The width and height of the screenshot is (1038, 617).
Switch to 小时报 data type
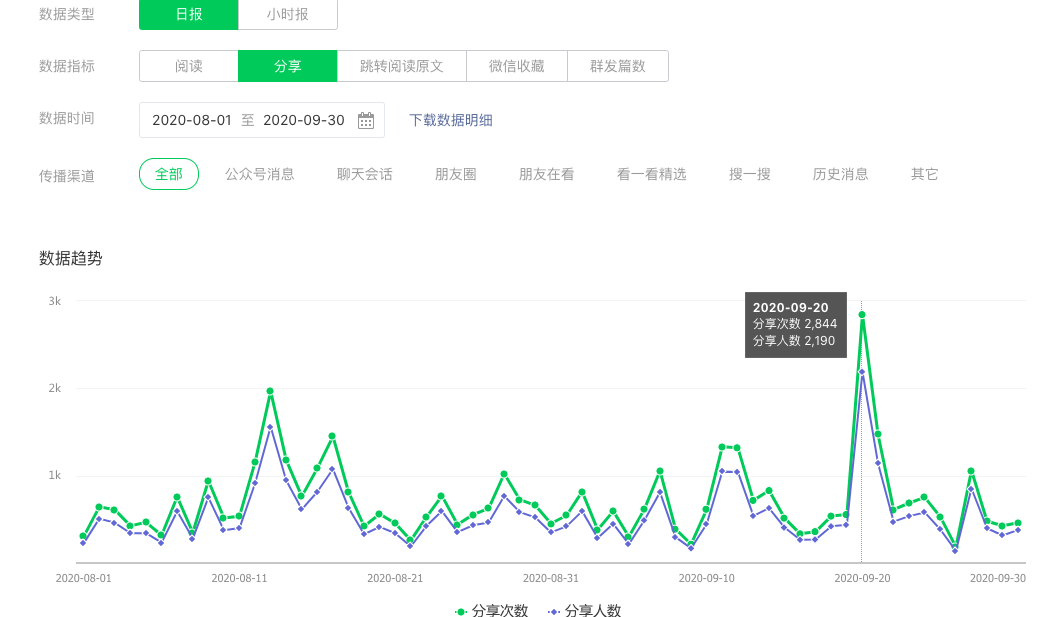point(288,15)
